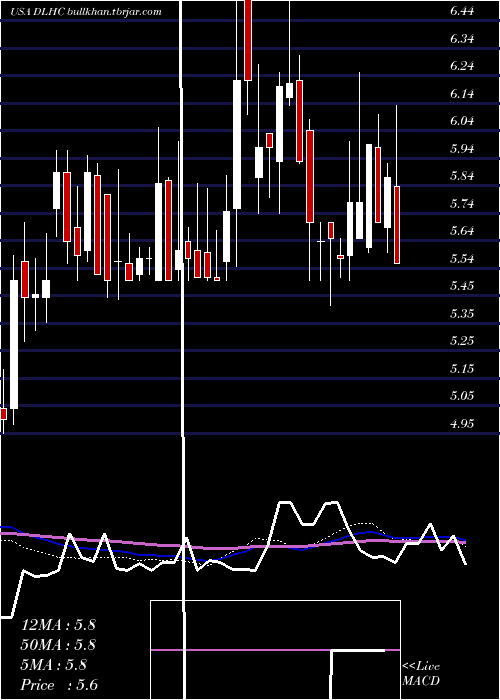Click the 6.04 price axis label

[462, 121]
